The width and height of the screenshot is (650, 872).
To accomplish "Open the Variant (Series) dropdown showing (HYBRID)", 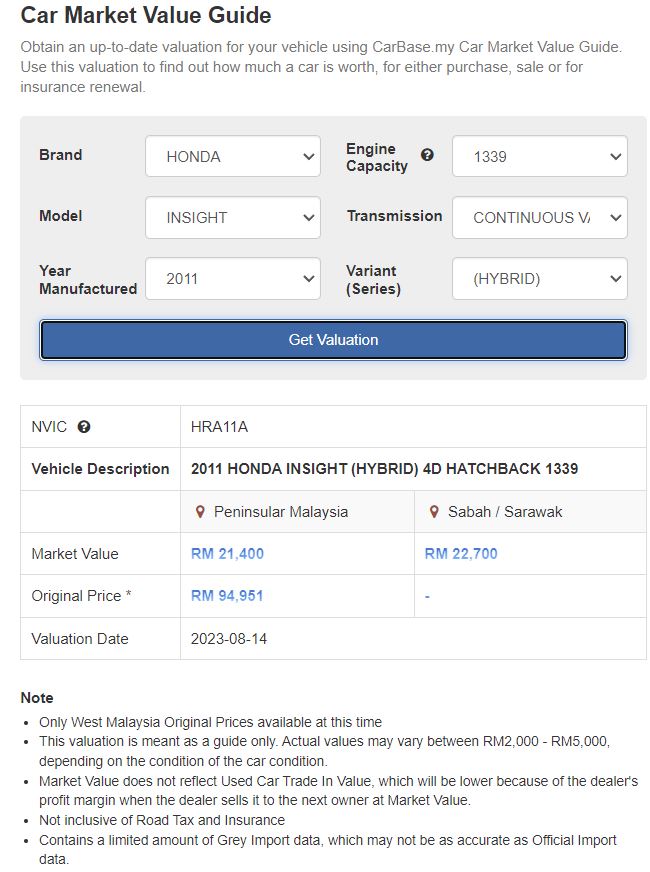I will (x=540, y=279).
